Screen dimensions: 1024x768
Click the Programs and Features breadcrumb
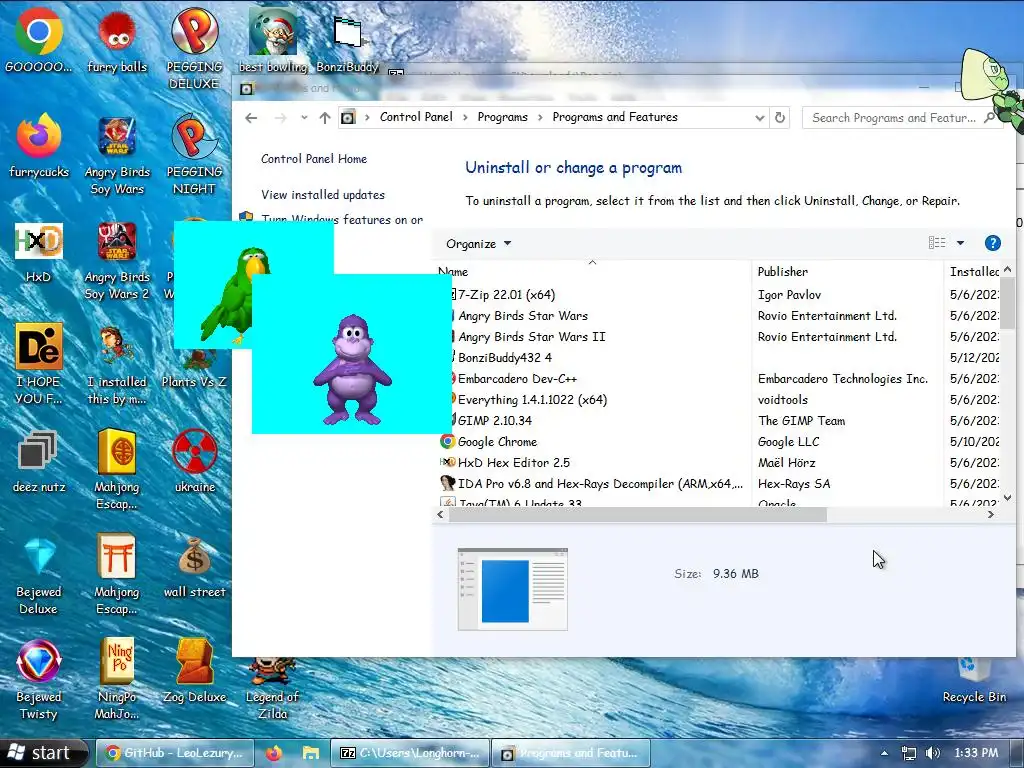(615, 117)
